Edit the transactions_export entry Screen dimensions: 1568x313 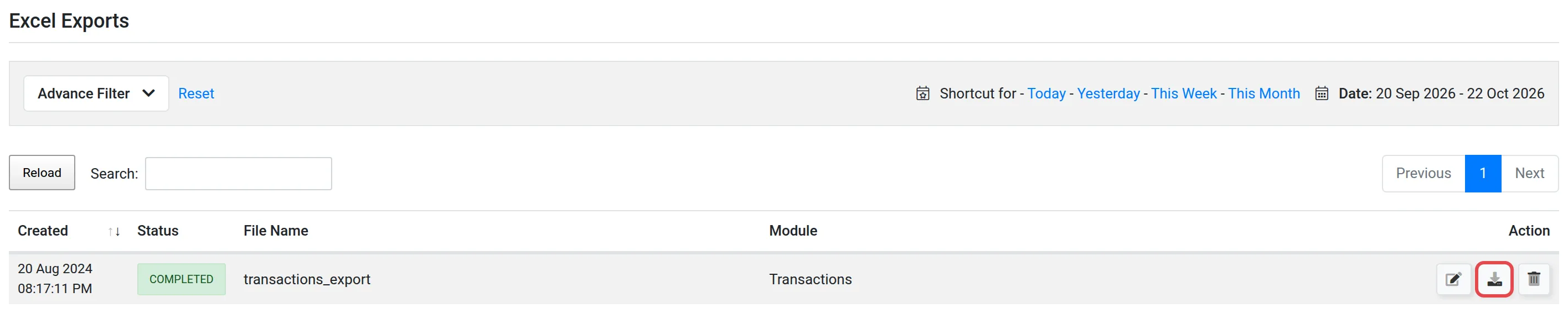click(x=1453, y=279)
